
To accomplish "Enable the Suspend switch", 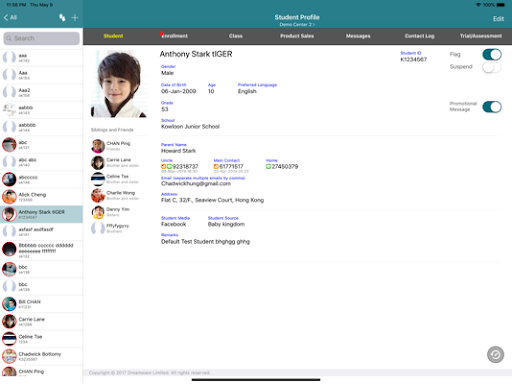I will click(x=492, y=67).
